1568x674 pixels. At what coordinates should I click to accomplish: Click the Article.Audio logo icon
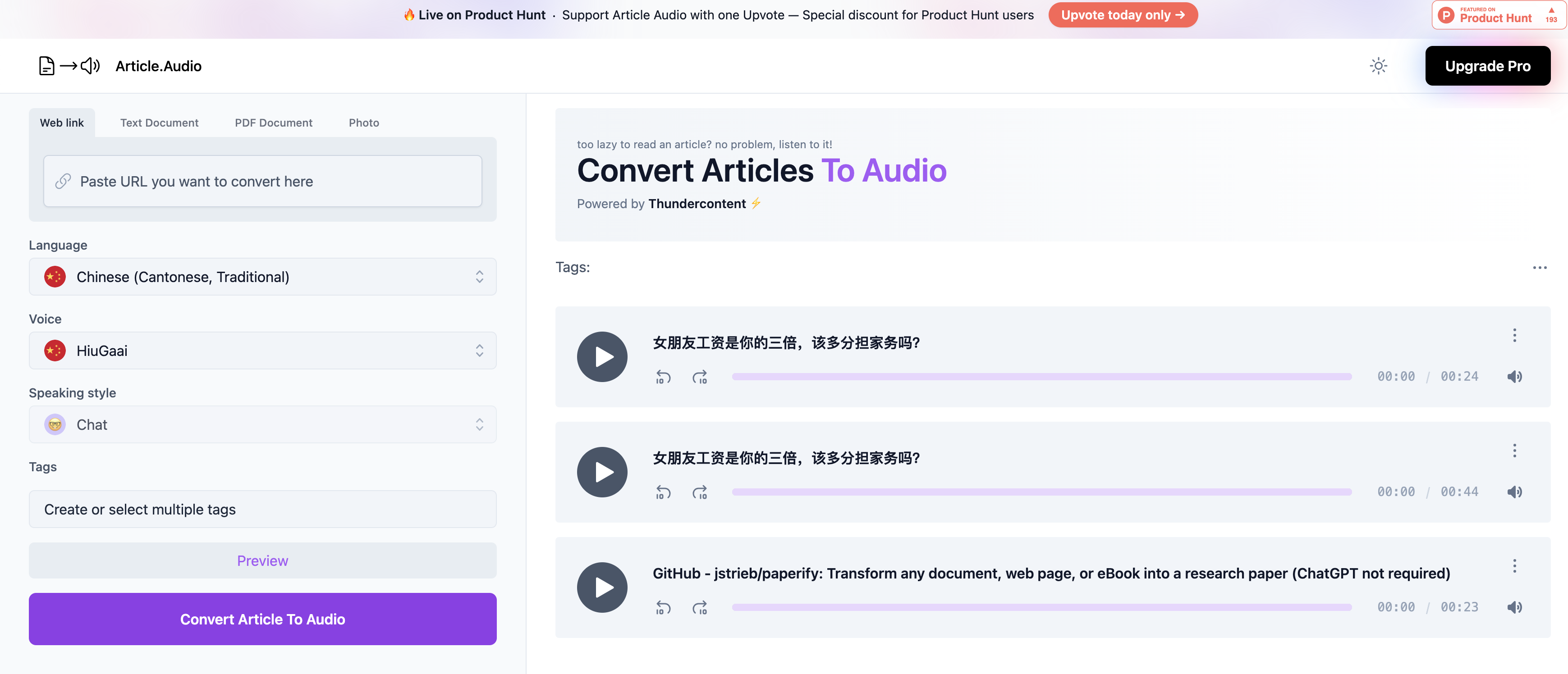click(69, 66)
